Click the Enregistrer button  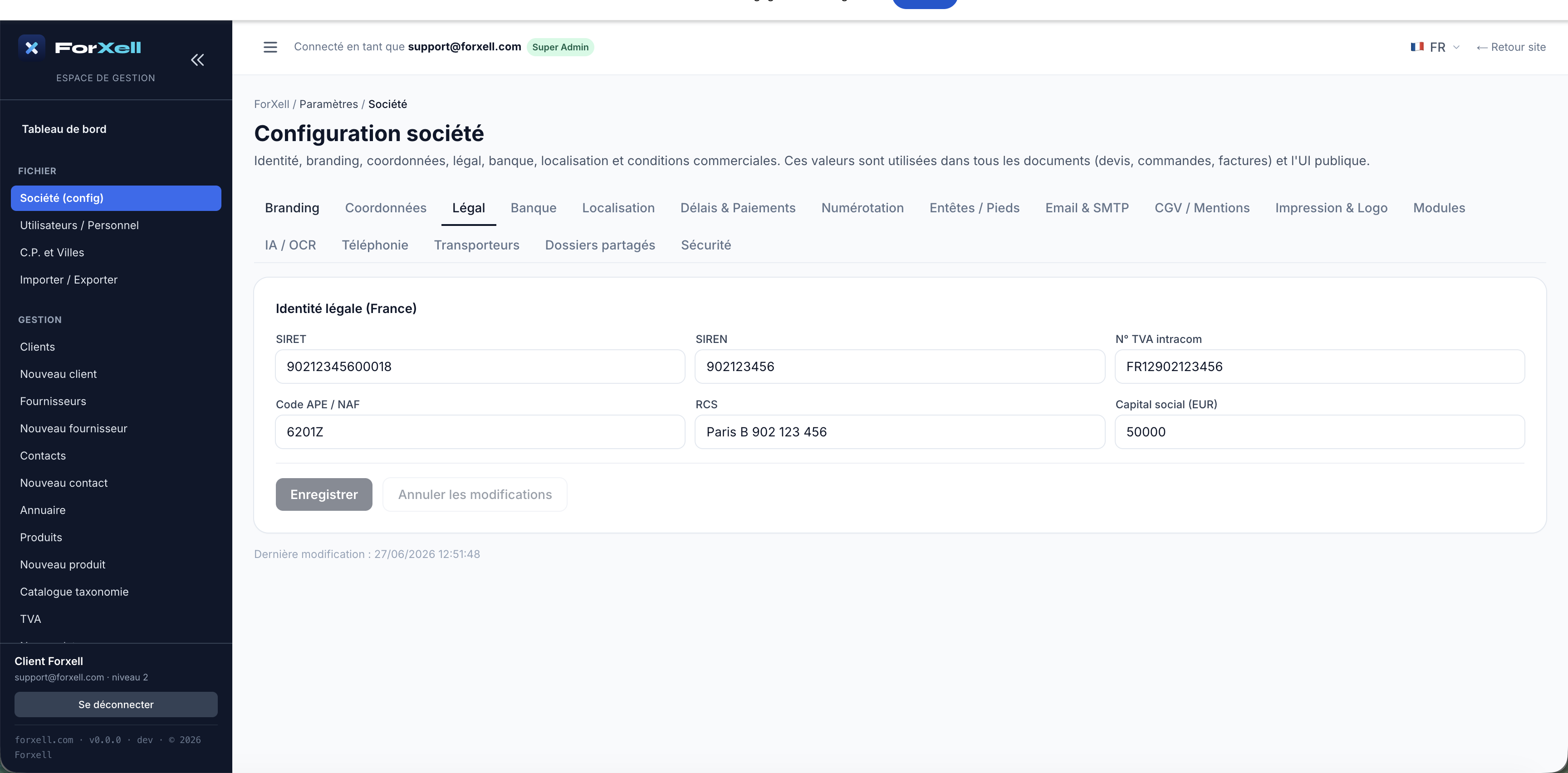pyautogui.click(x=324, y=494)
